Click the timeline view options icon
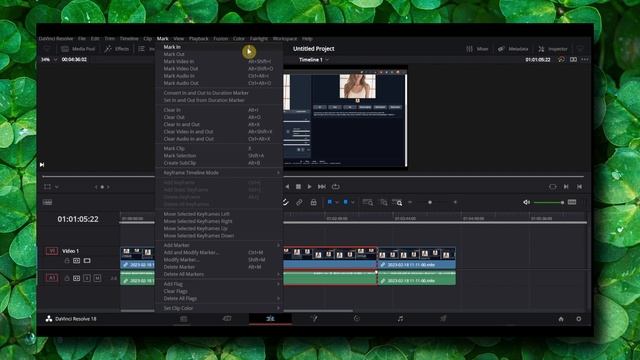 (x=47, y=202)
